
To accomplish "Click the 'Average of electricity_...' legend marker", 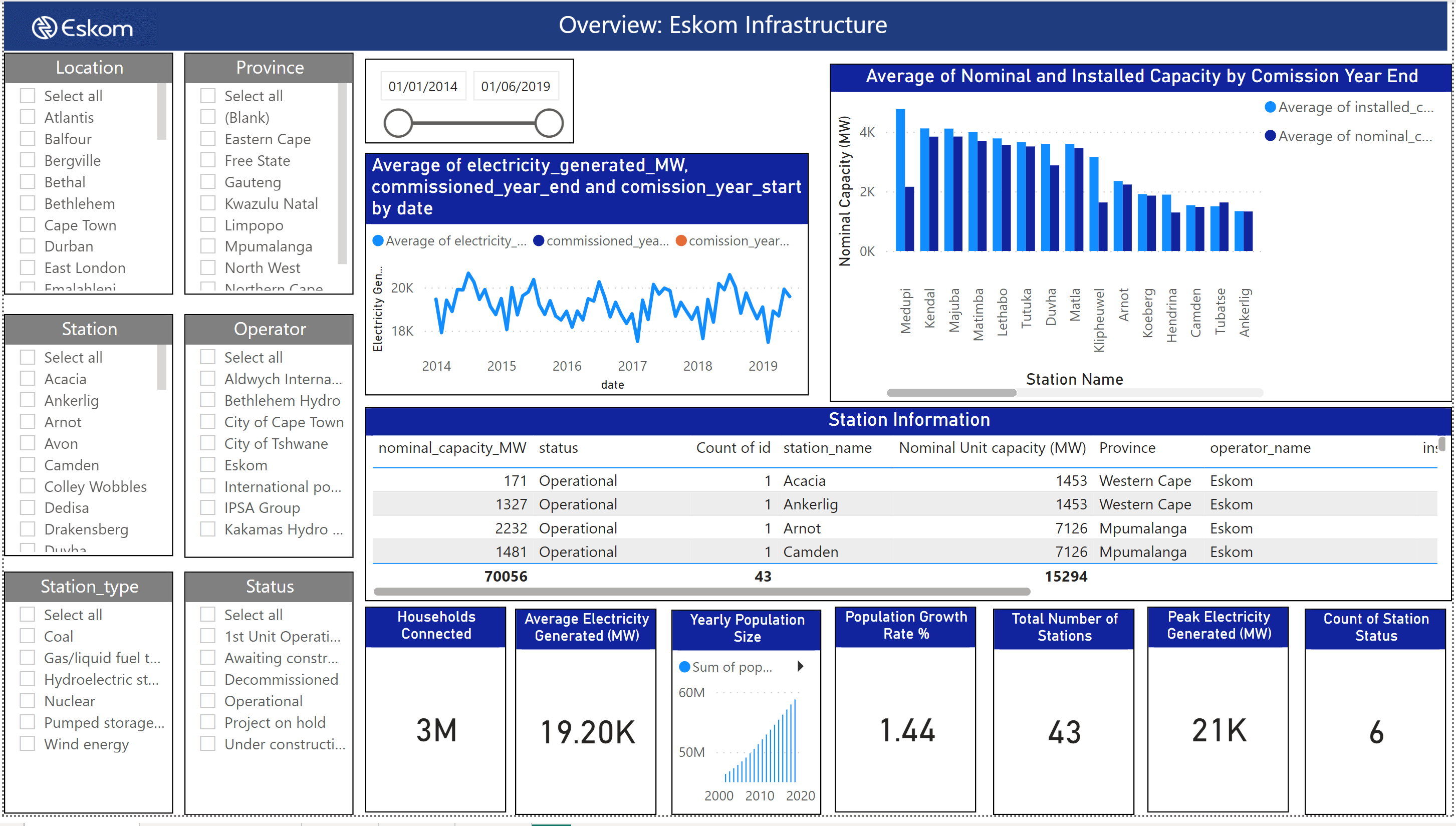I will pos(378,241).
